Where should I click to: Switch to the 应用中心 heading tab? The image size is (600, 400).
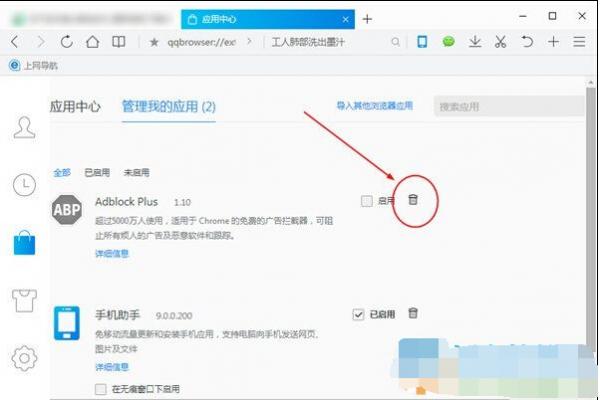click(x=75, y=106)
